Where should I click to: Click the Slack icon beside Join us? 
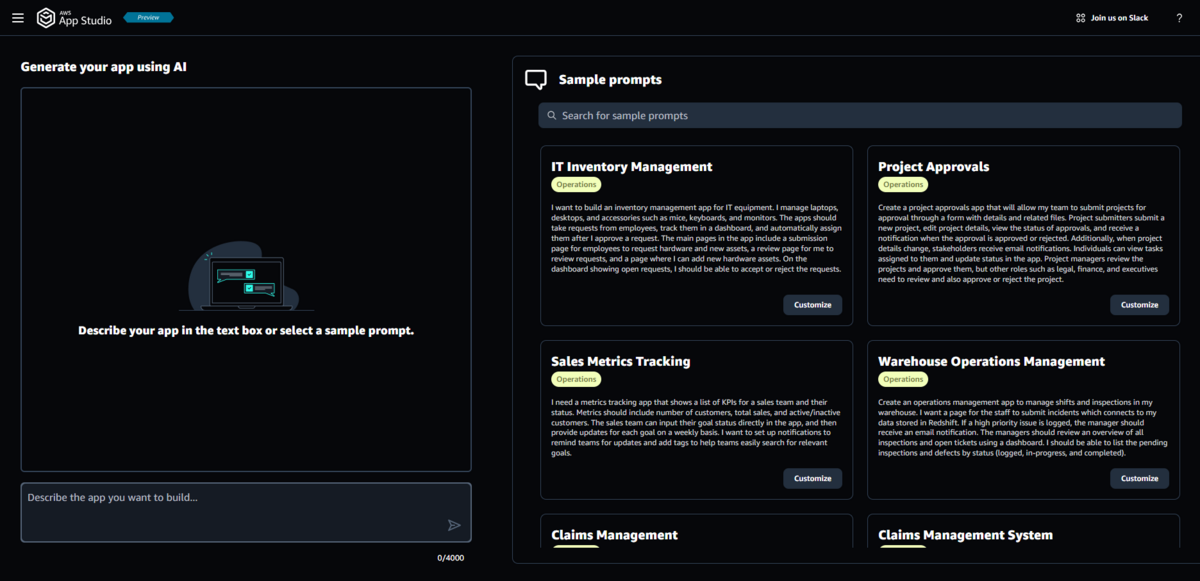(x=1080, y=18)
